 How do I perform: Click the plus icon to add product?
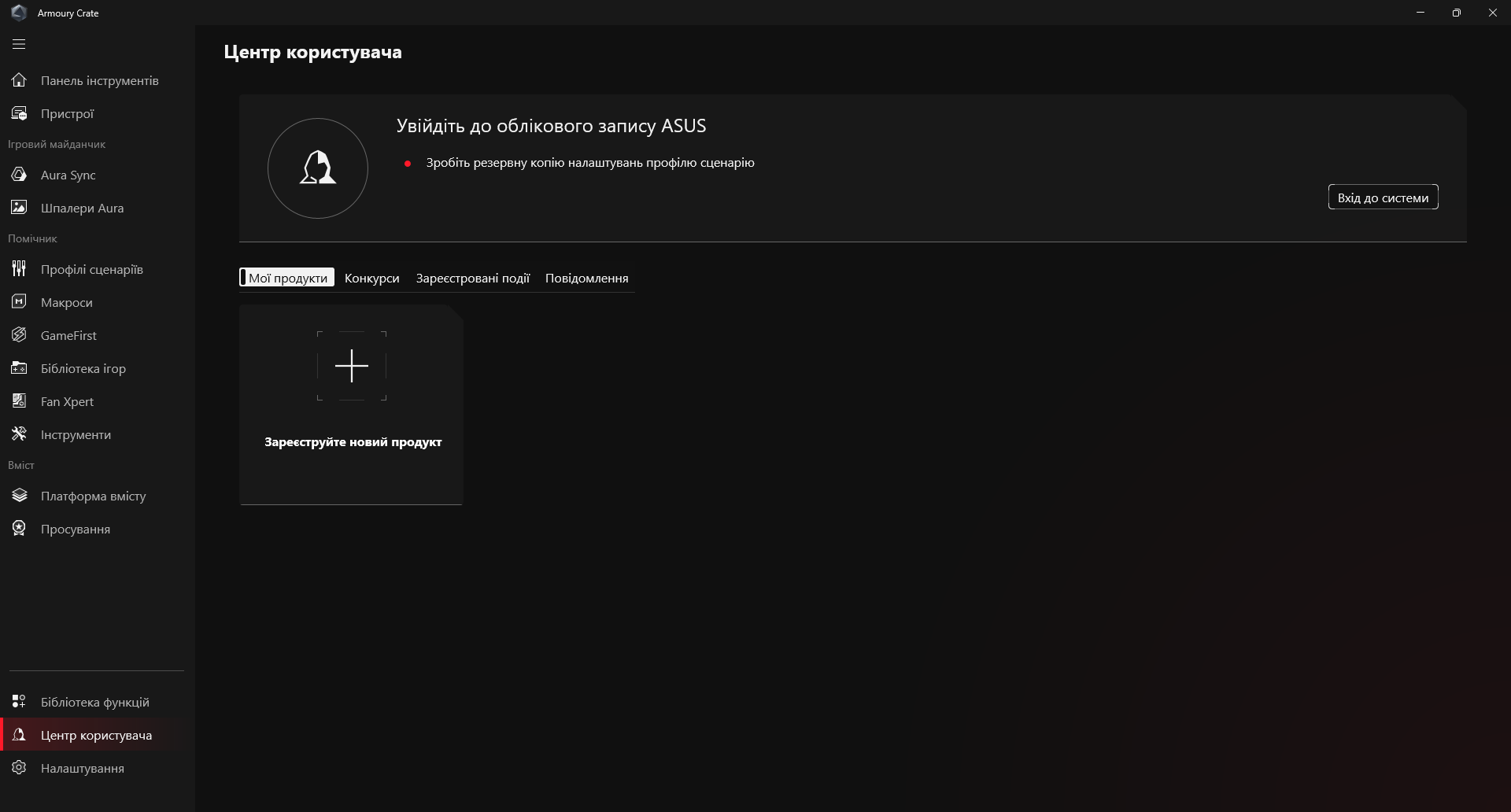click(x=352, y=366)
